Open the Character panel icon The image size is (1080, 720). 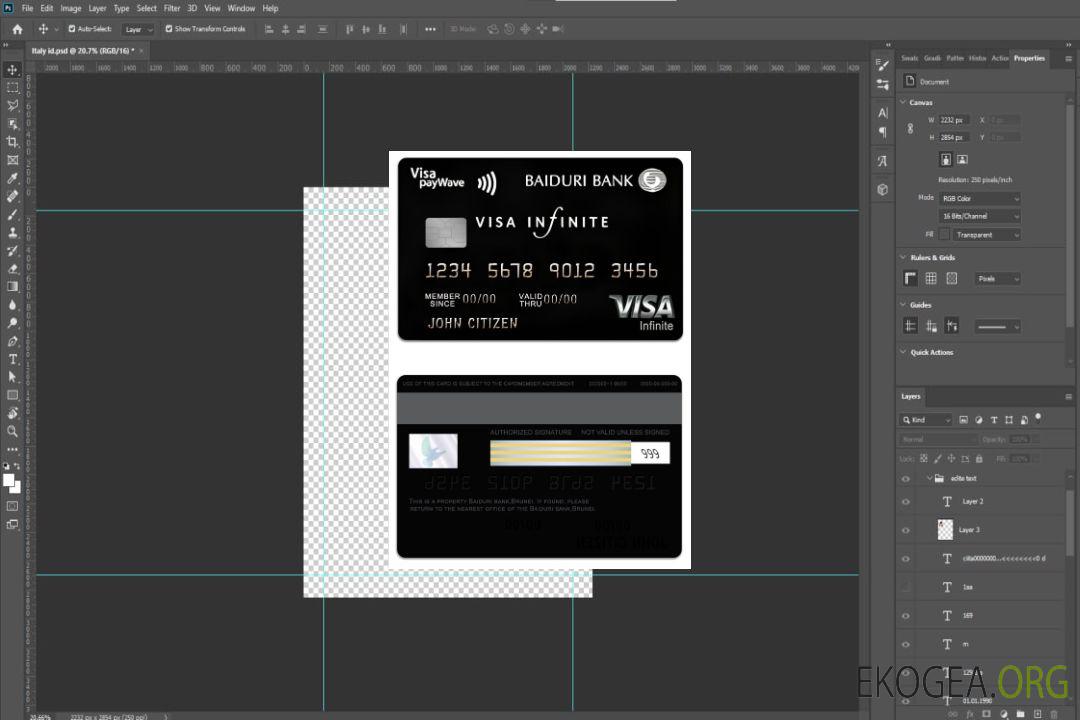[882, 113]
